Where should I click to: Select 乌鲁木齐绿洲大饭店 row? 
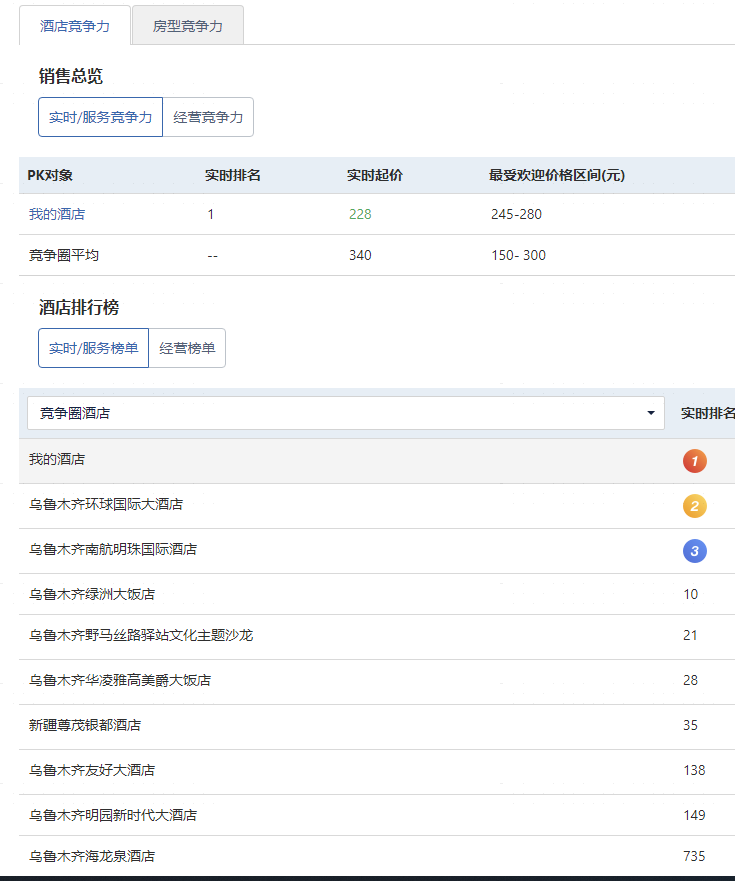pos(377,594)
